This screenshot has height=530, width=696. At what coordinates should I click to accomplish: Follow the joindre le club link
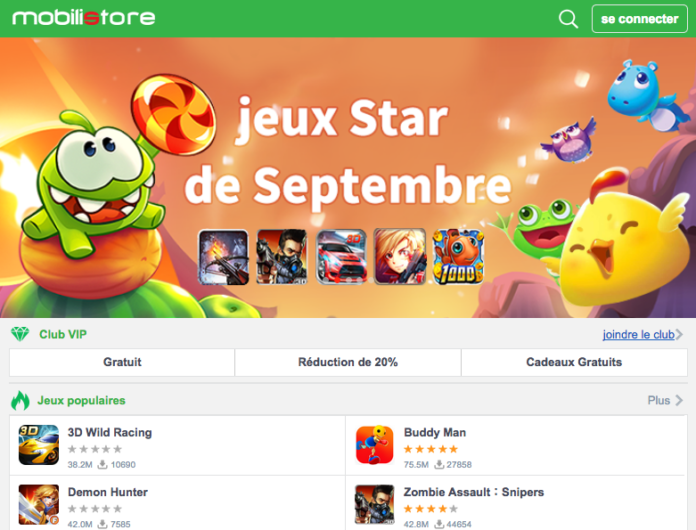(x=638, y=334)
